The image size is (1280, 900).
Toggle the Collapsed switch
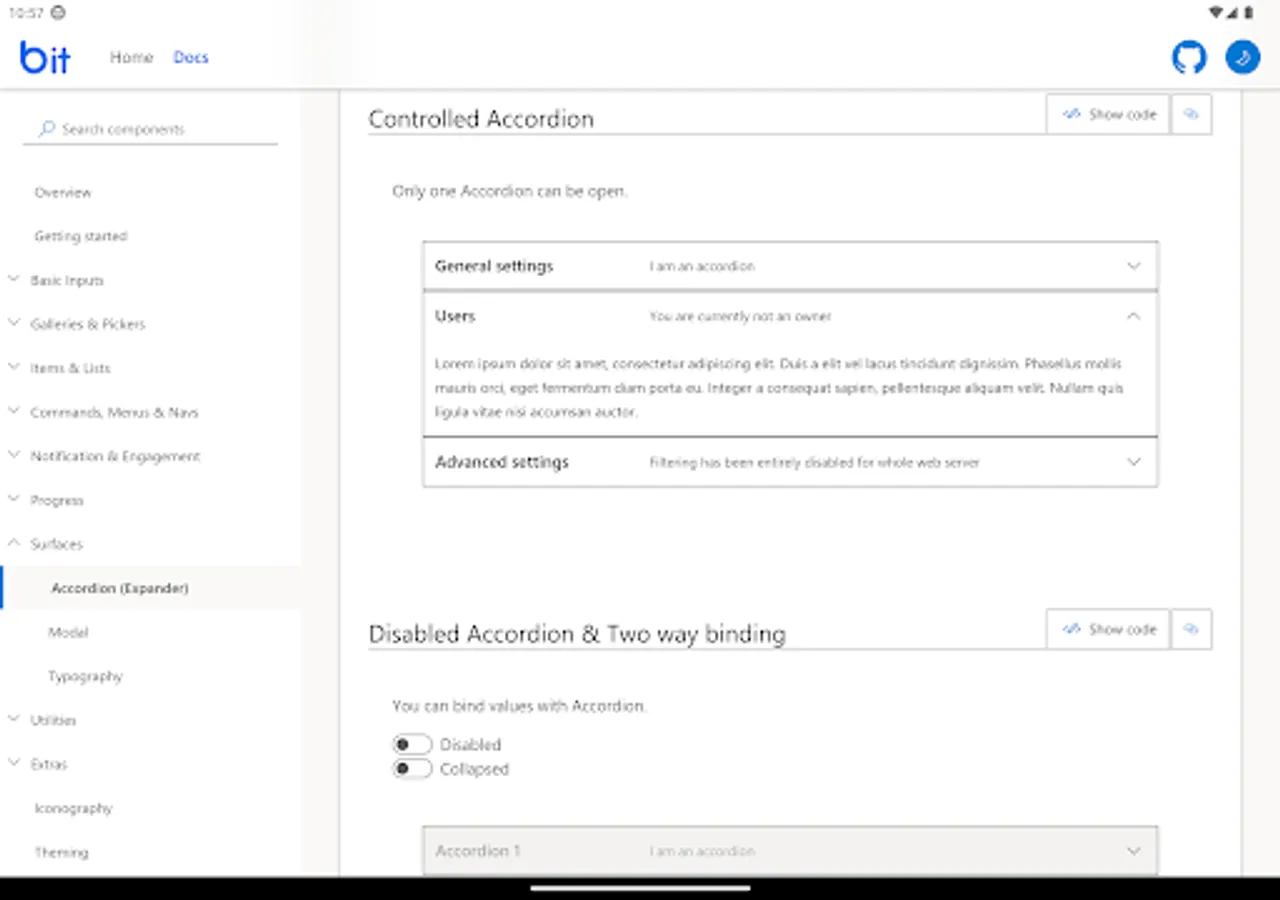tap(412, 768)
